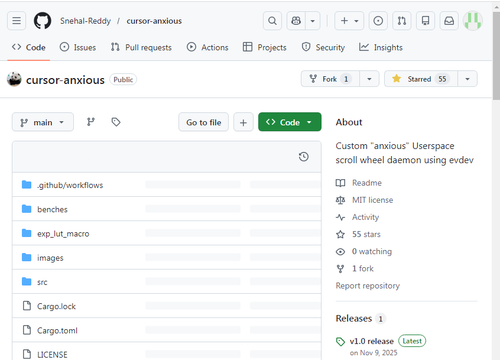Image resolution: width=500 pixels, height=360 pixels.
Task: Click Report repository link
Action: tap(368, 286)
